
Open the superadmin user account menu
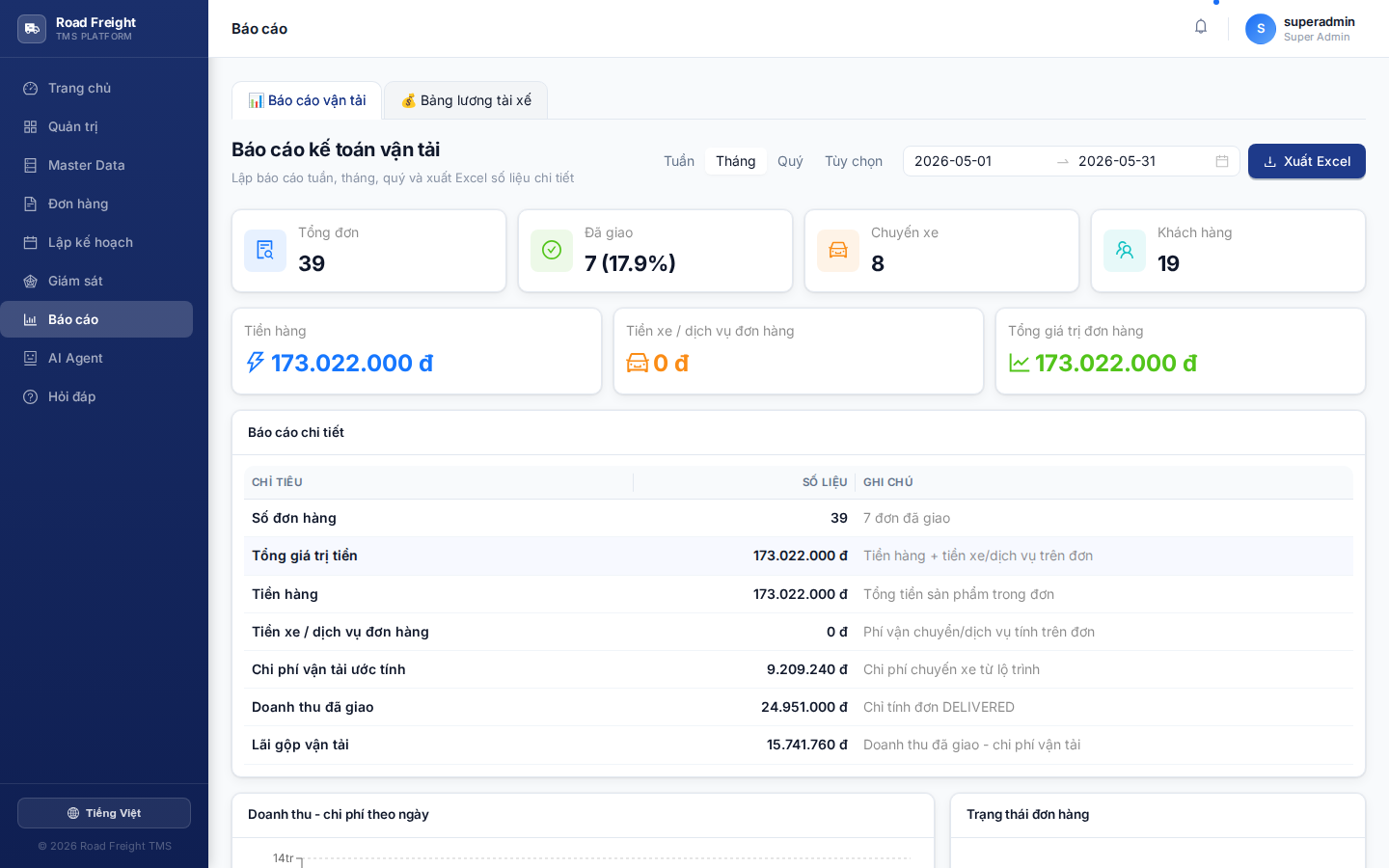[x=1300, y=29]
